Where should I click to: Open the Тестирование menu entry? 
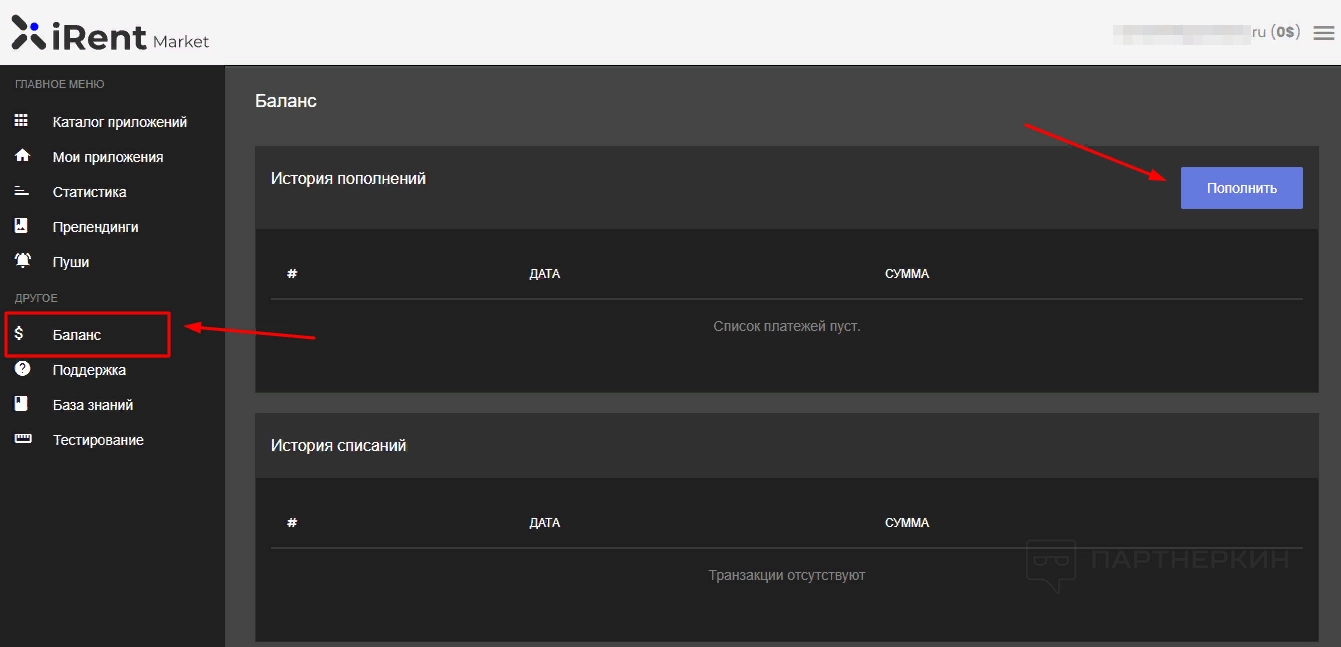98,440
